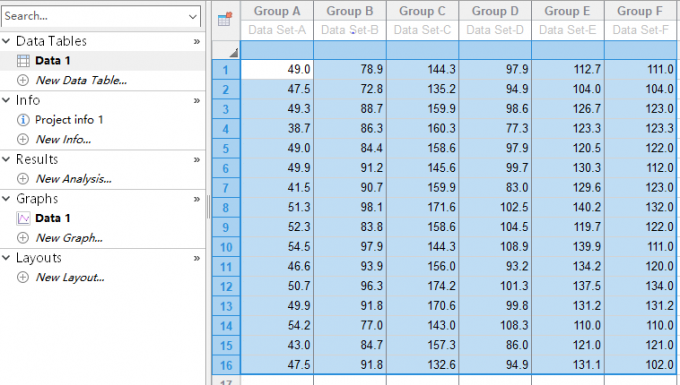Click the select-all triangle in grid corner

point(234,53)
